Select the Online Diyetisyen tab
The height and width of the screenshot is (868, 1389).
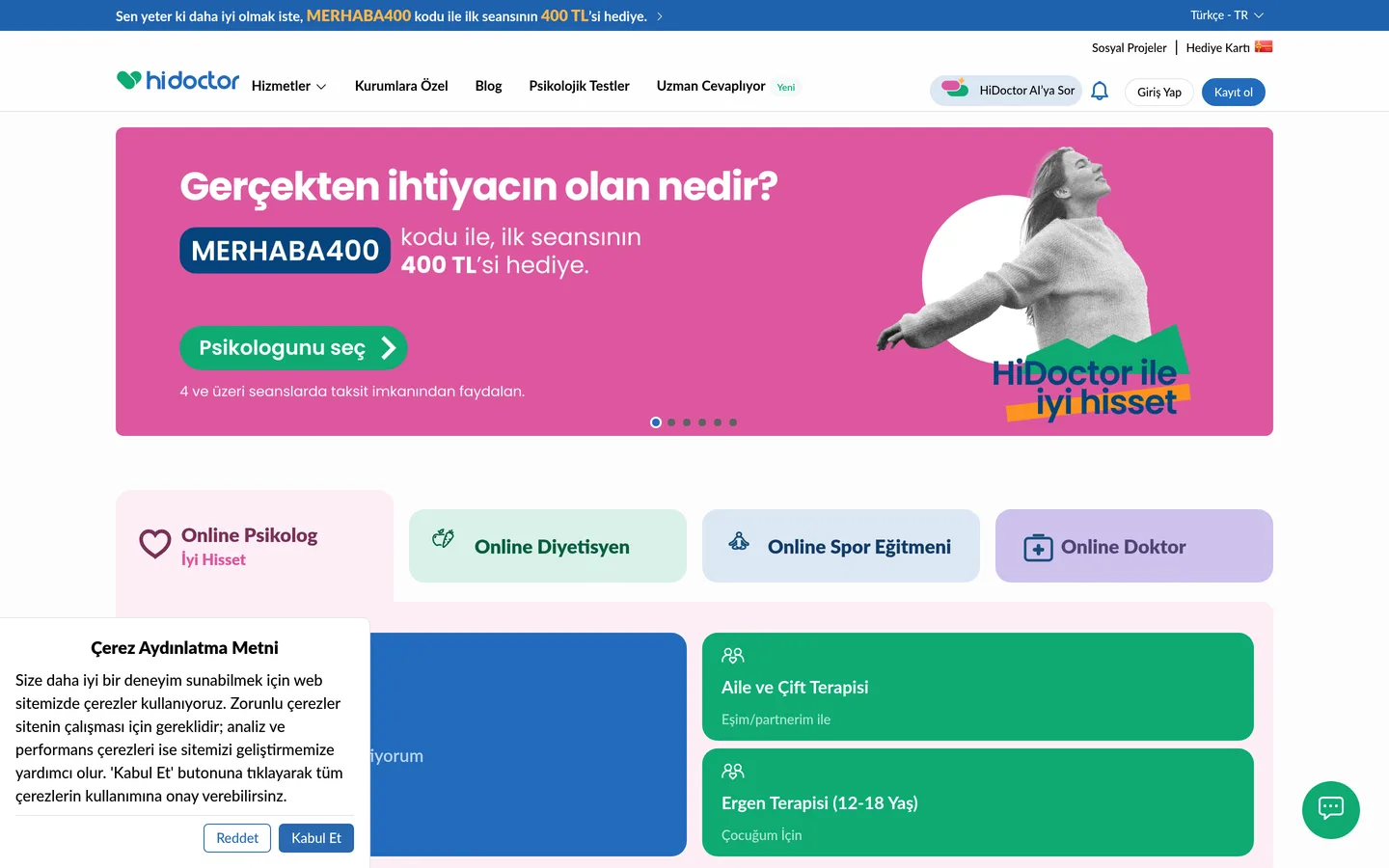tap(548, 546)
